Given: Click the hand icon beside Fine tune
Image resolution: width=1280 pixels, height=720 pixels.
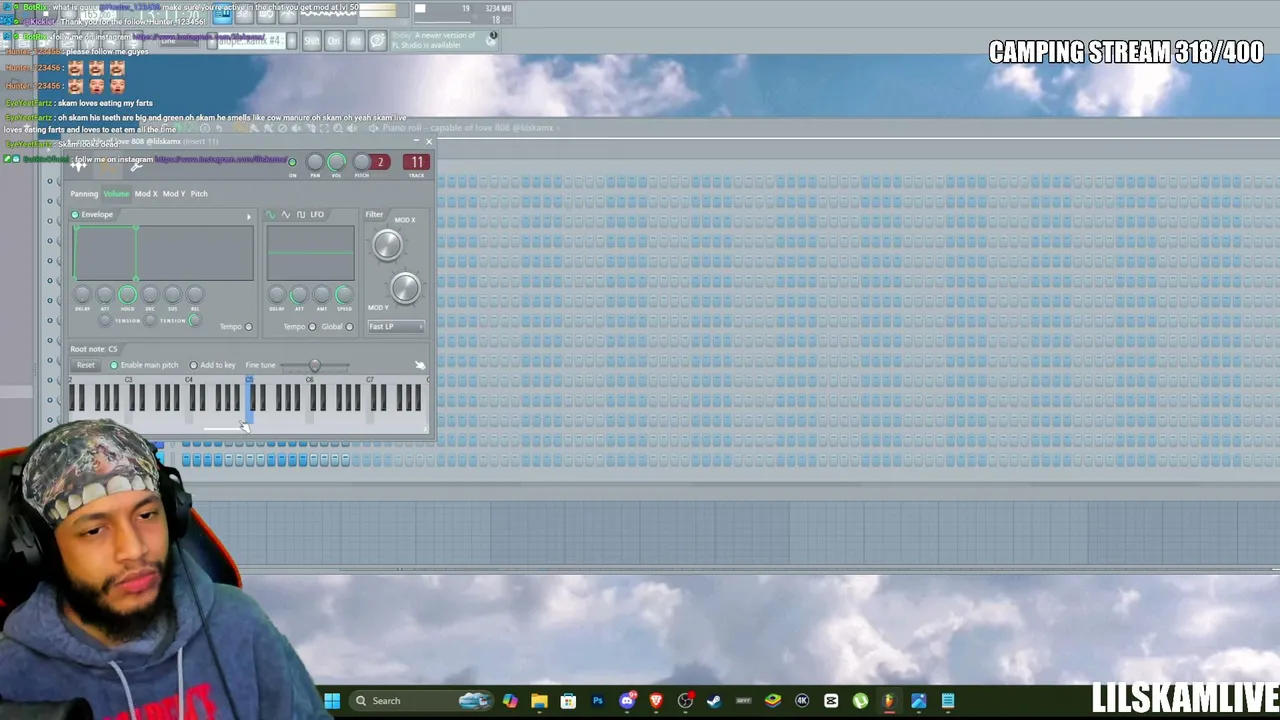Looking at the screenshot, I should [x=420, y=365].
